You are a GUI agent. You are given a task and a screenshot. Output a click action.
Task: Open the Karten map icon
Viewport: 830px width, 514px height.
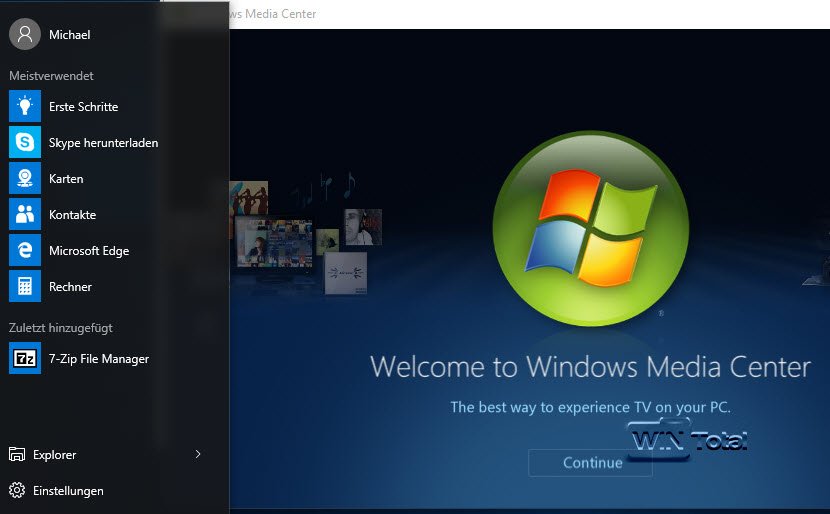click(25, 178)
